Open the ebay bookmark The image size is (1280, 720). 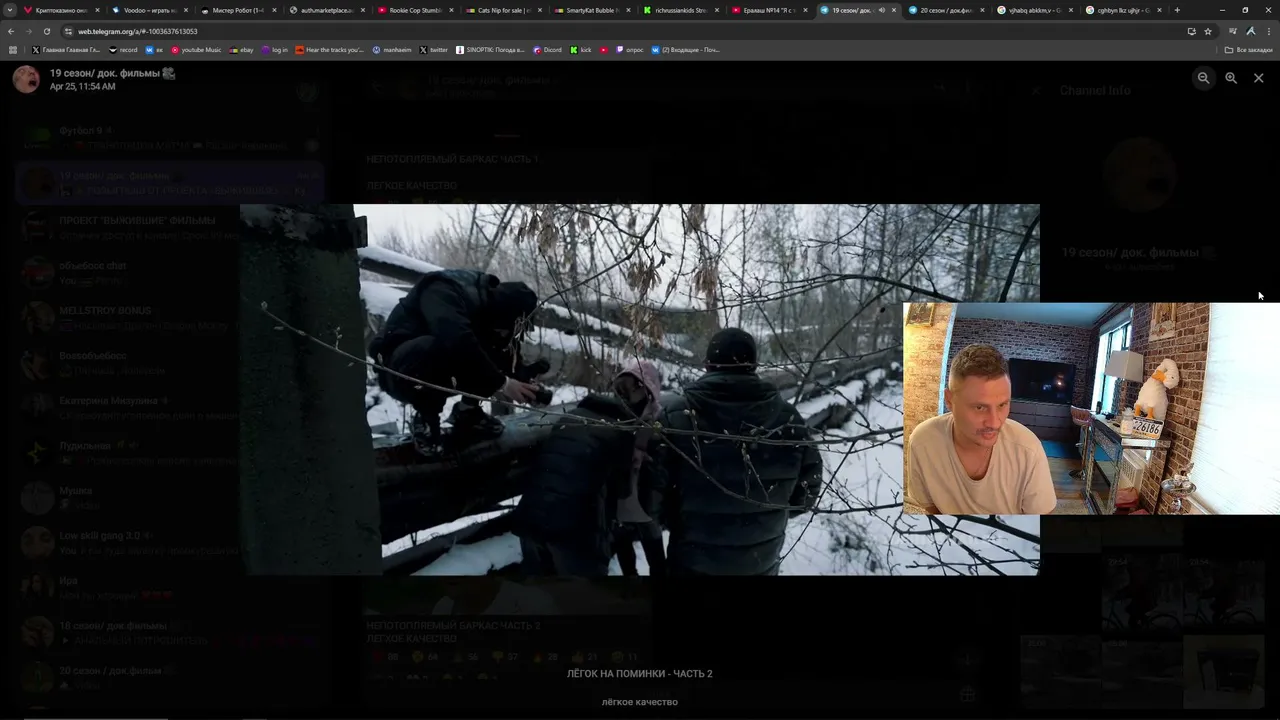(241, 49)
